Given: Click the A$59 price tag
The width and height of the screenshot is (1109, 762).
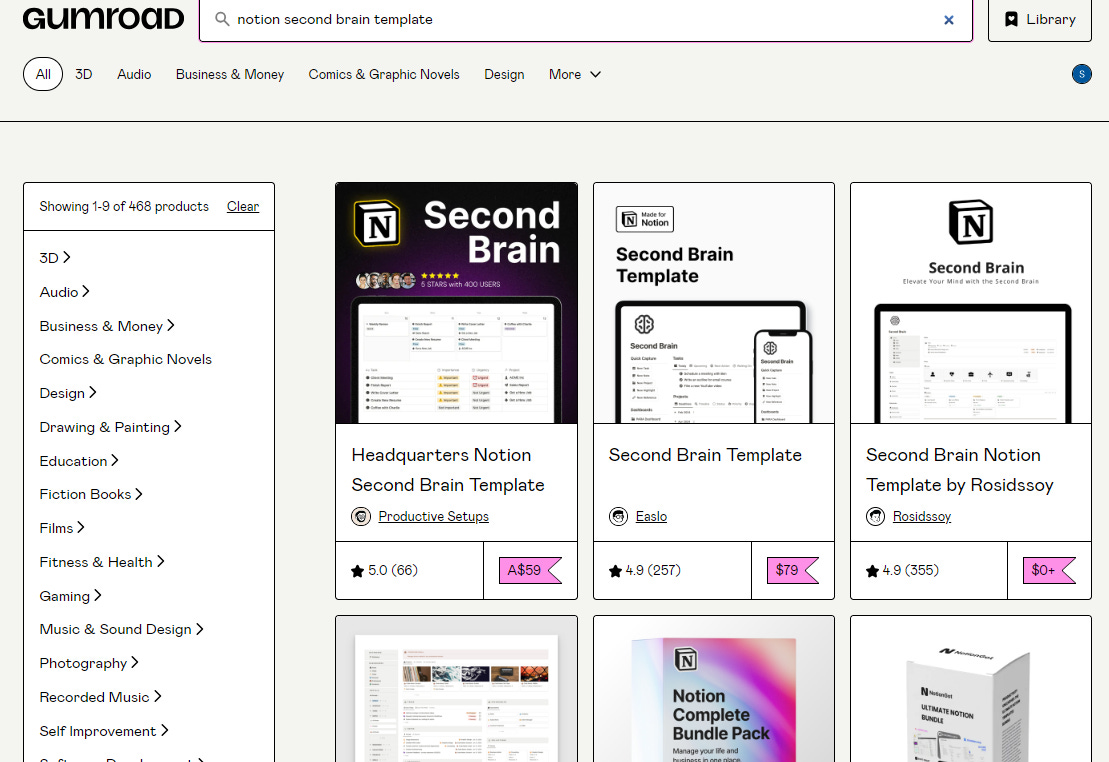Looking at the screenshot, I should [530, 570].
